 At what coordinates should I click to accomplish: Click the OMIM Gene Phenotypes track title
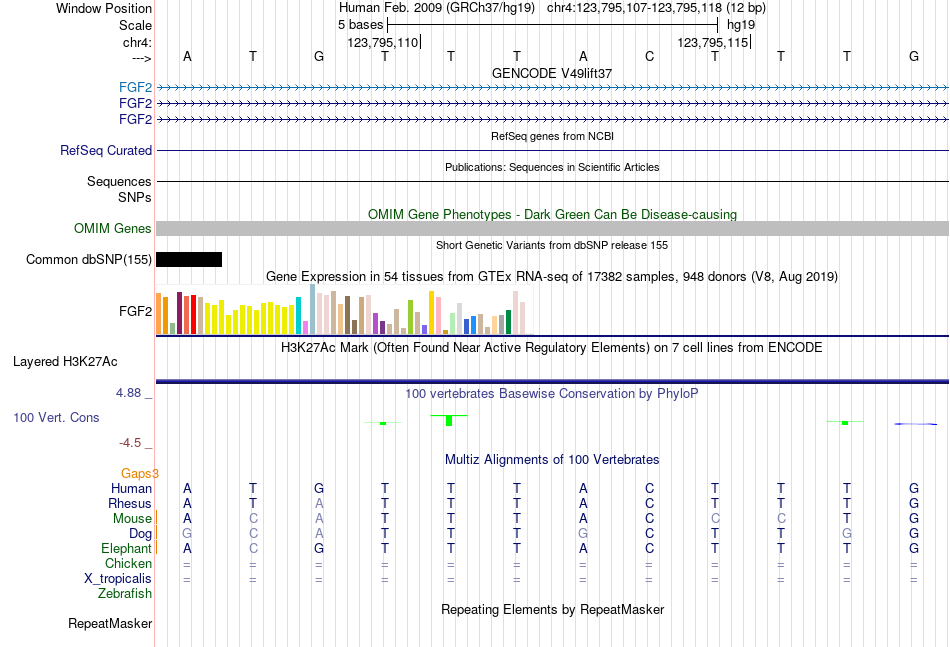pyautogui.click(x=552, y=214)
